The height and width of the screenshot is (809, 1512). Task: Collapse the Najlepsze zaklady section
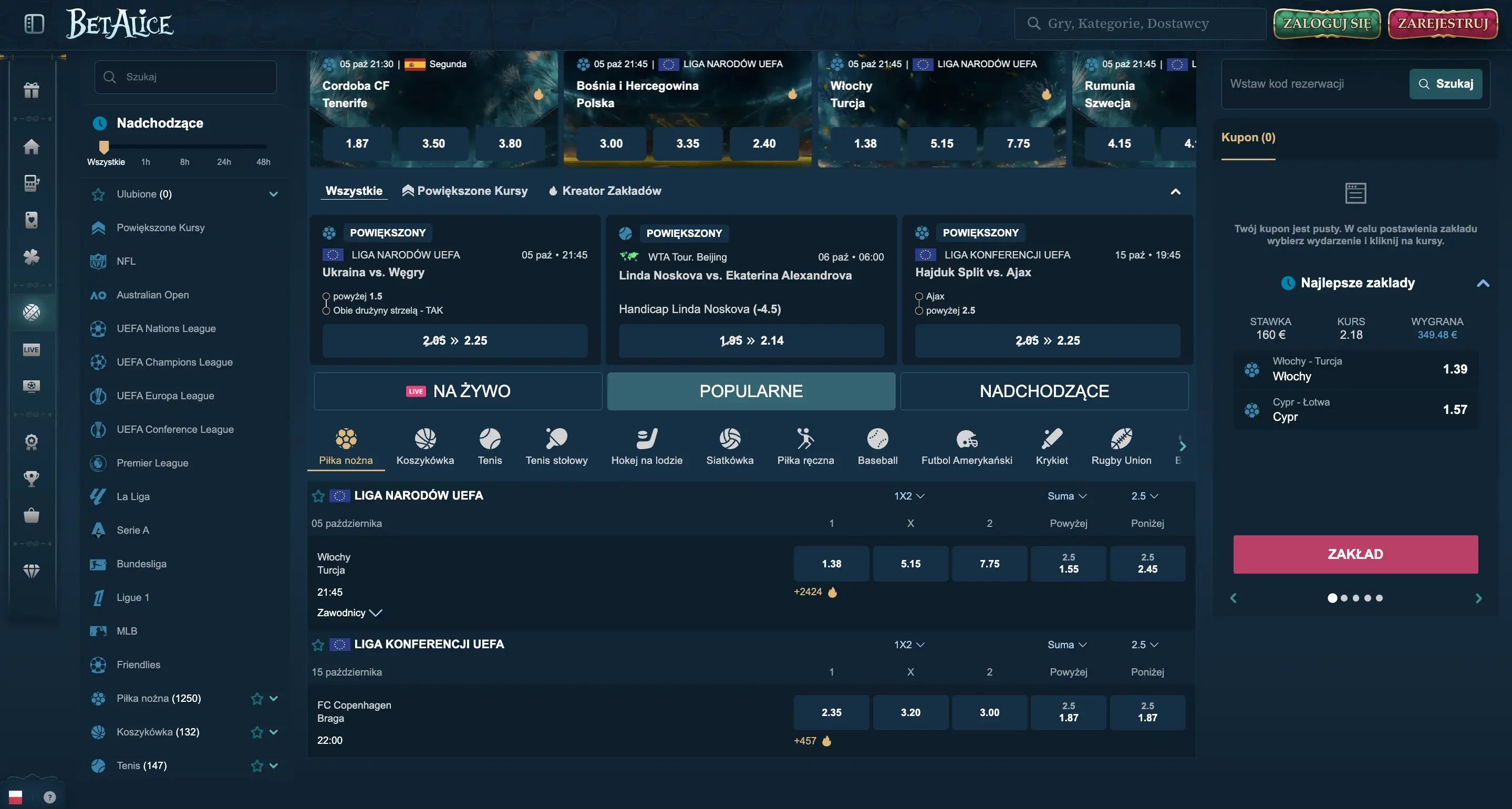[x=1483, y=283]
